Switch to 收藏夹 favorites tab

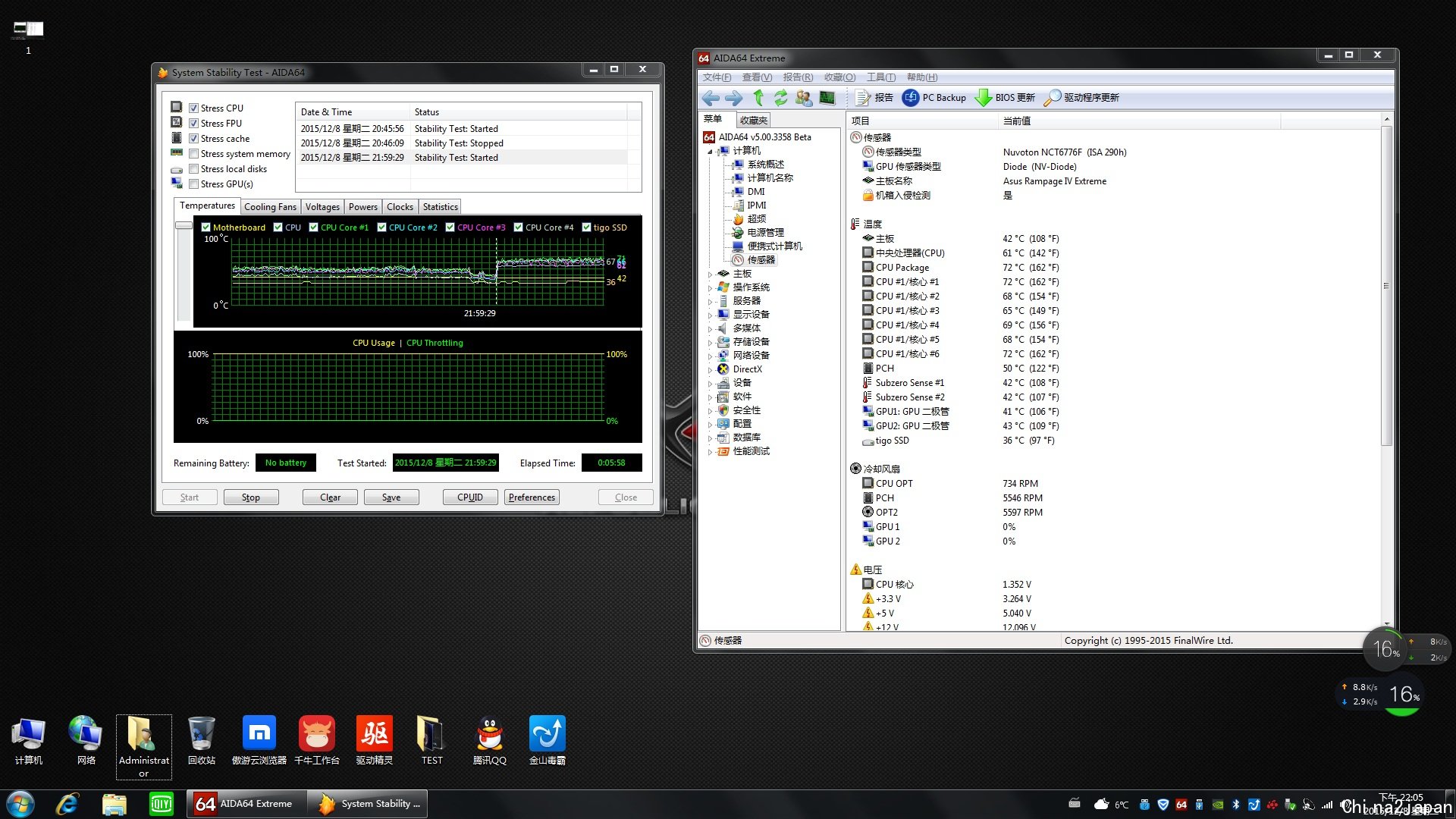pos(754,121)
